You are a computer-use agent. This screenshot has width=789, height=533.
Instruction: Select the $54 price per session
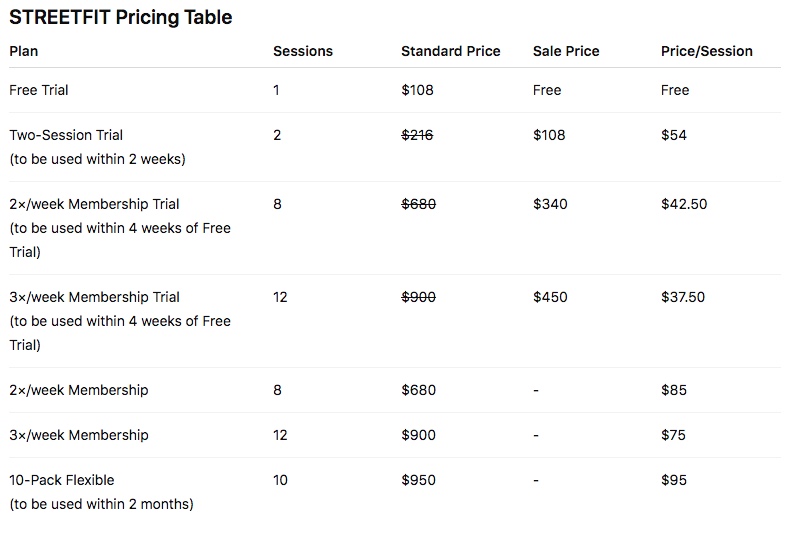[674, 135]
